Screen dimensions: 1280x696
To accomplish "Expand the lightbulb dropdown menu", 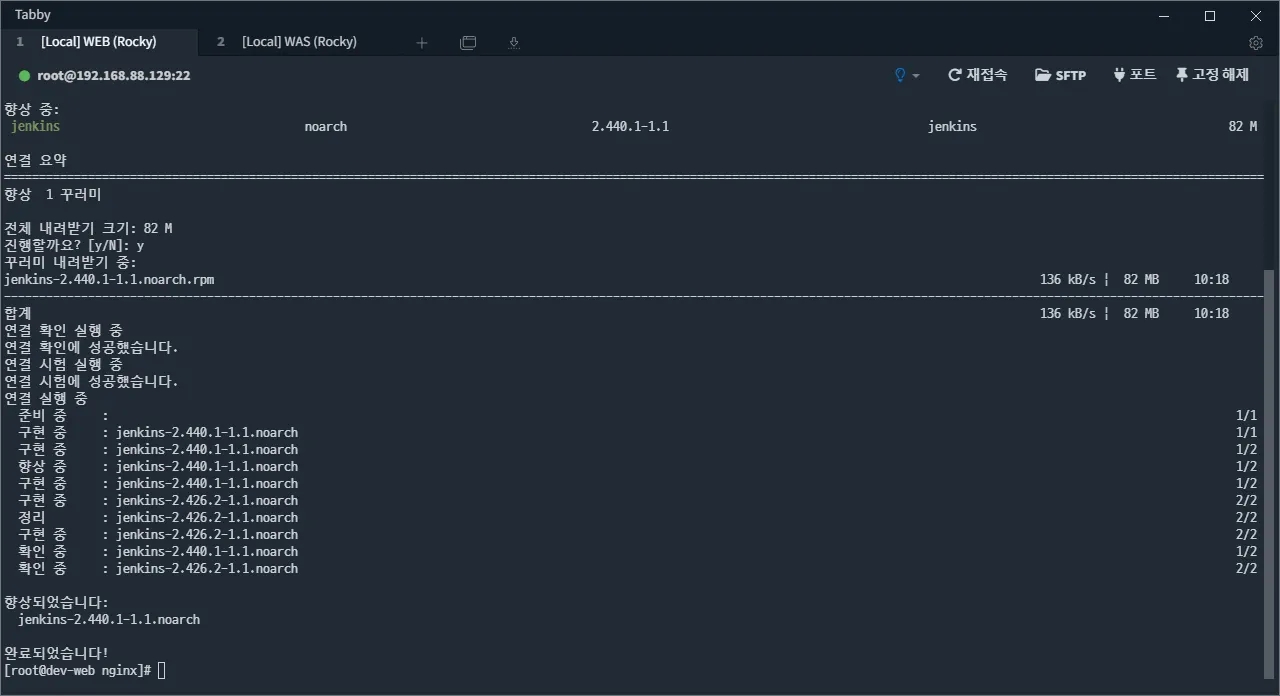I will point(906,75).
